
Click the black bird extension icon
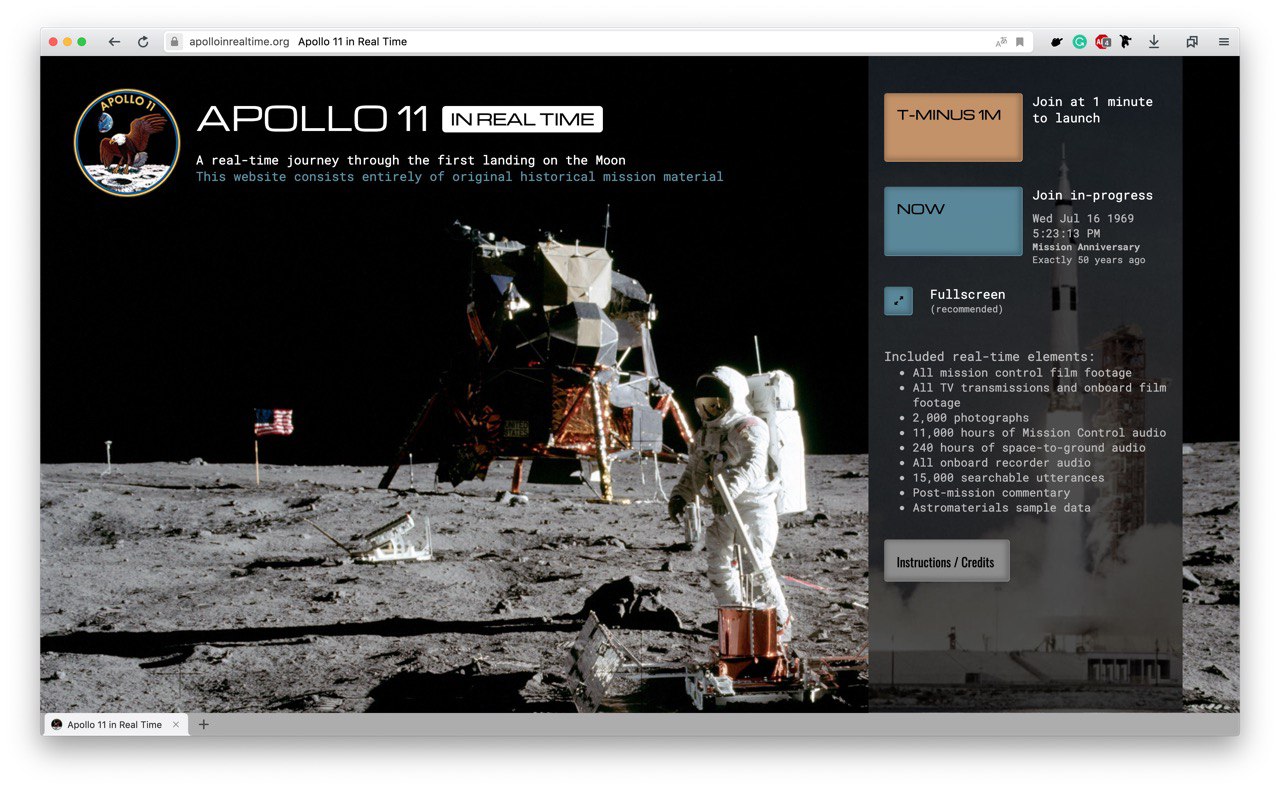coord(1056,42)
